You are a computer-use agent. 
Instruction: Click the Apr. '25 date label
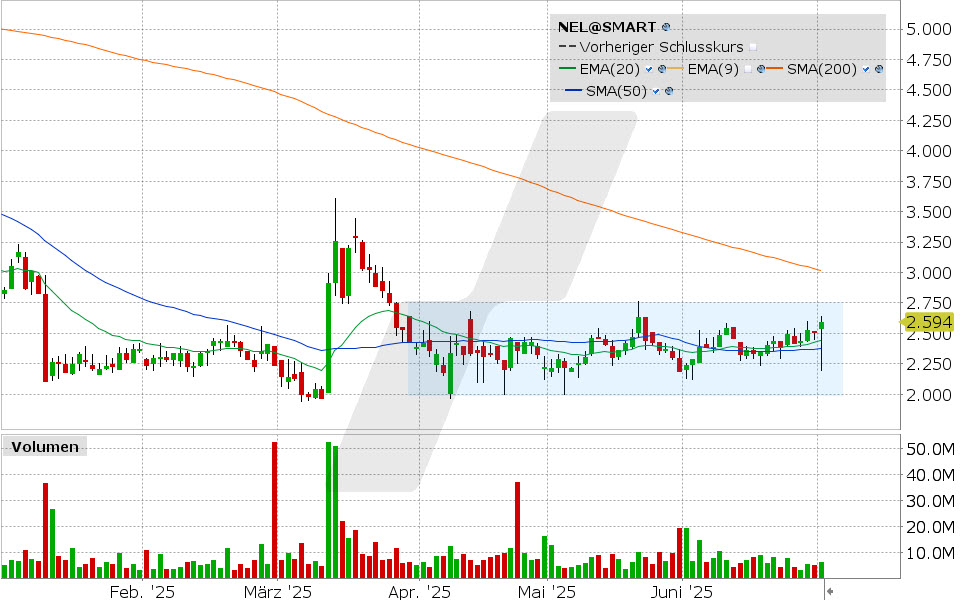pyautogui.click(x=419, y=592)
